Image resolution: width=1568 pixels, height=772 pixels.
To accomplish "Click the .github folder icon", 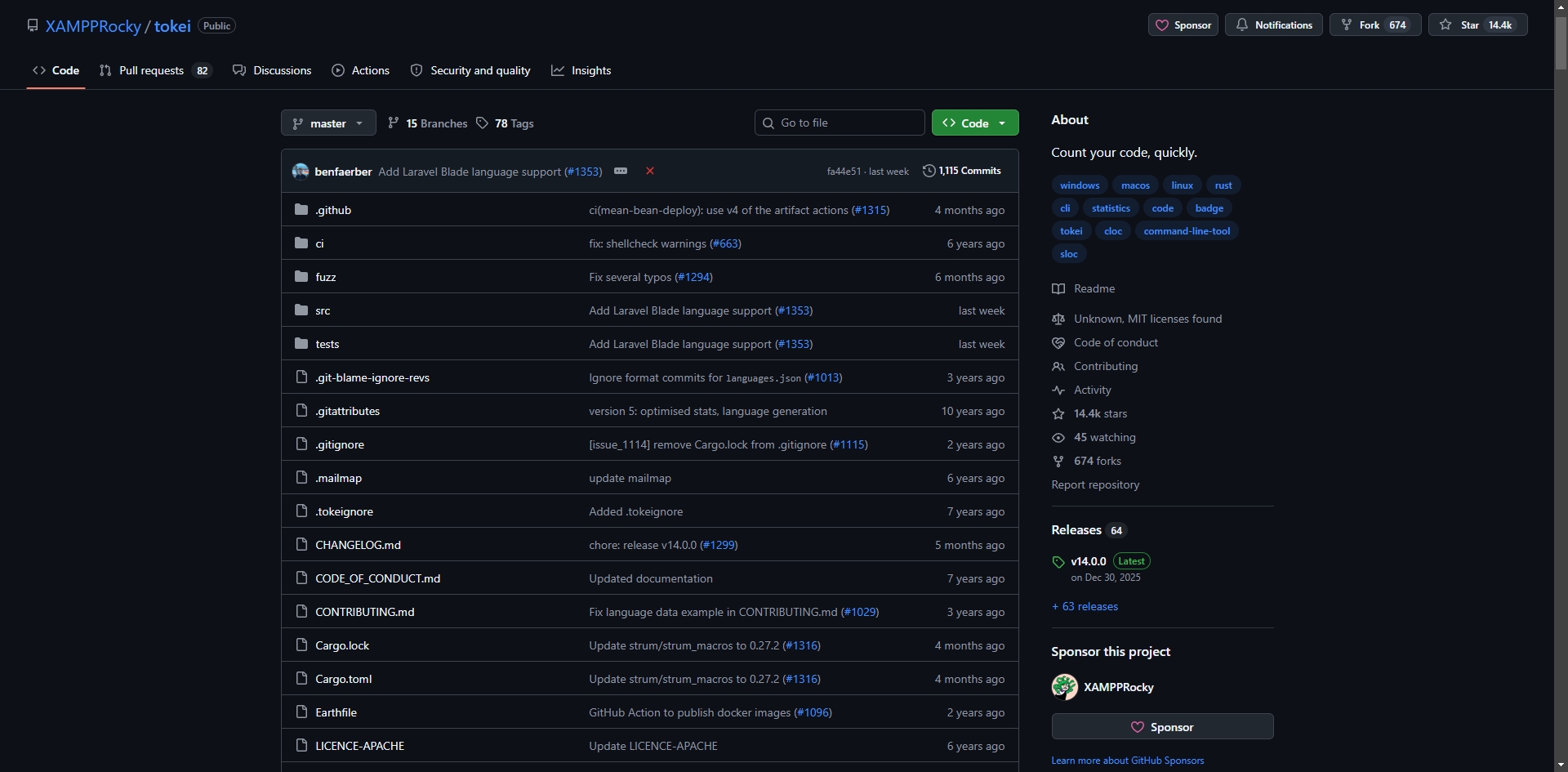I will [x=301, y=210].
